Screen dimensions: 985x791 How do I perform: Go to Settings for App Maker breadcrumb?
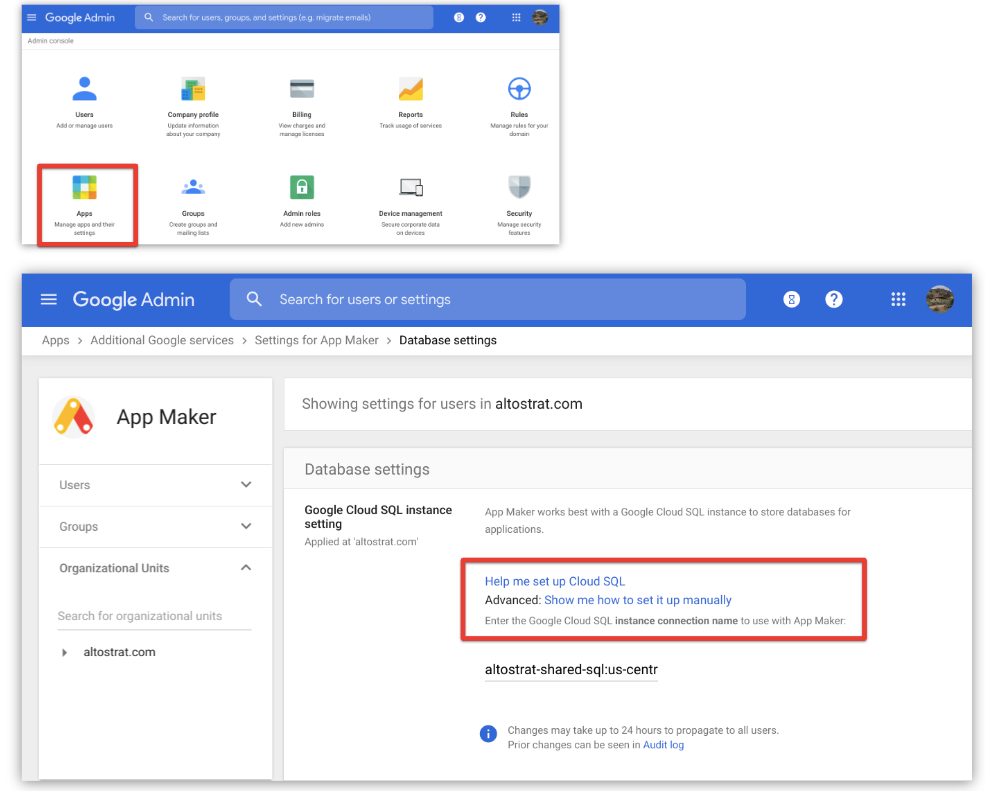(317, 340)
